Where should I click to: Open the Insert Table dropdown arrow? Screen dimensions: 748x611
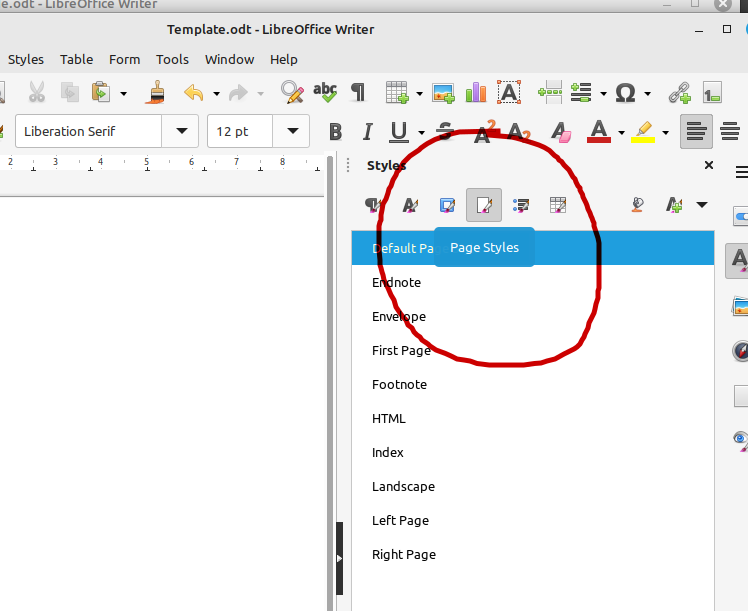419,93
